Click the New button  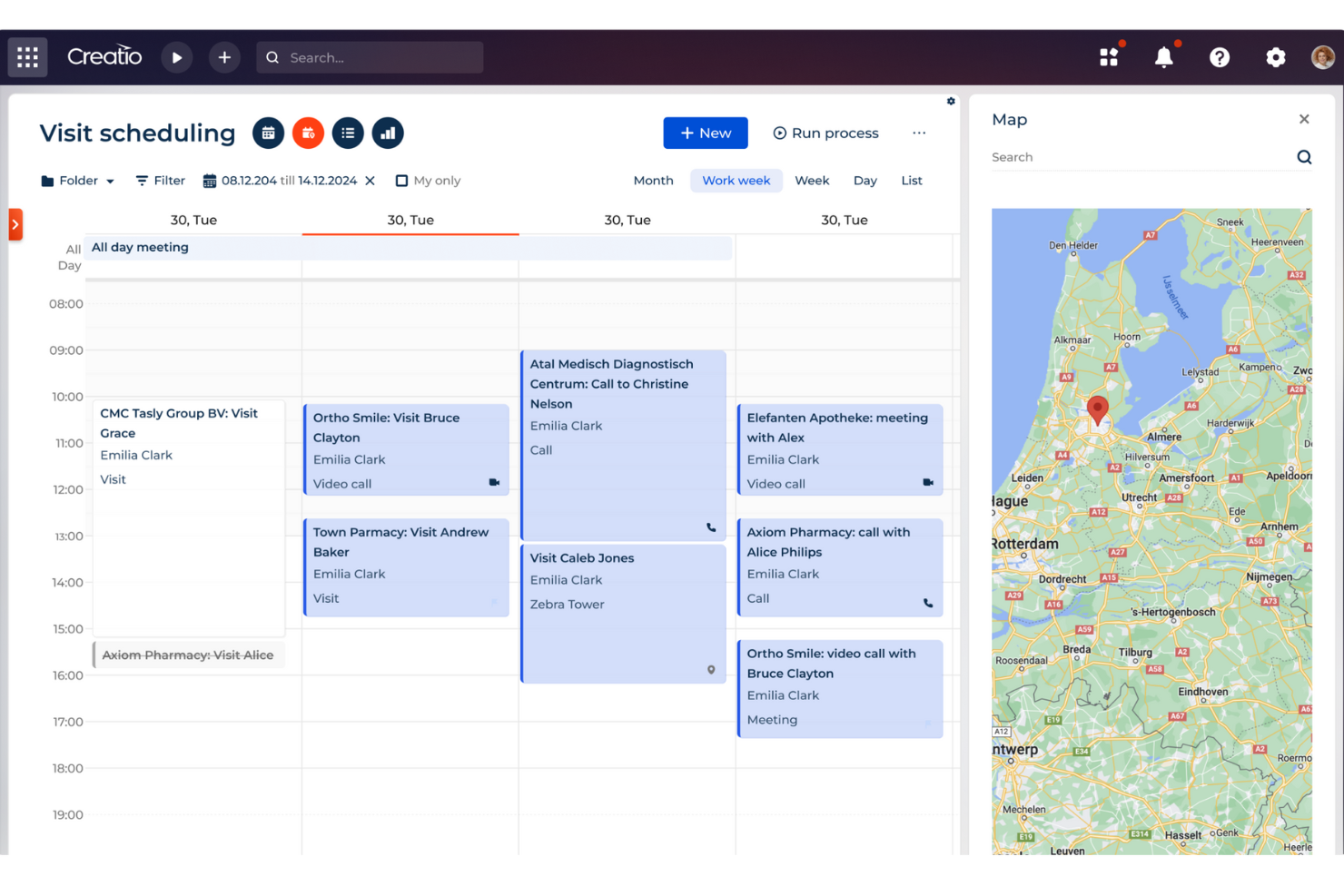[x=706, y=133]
